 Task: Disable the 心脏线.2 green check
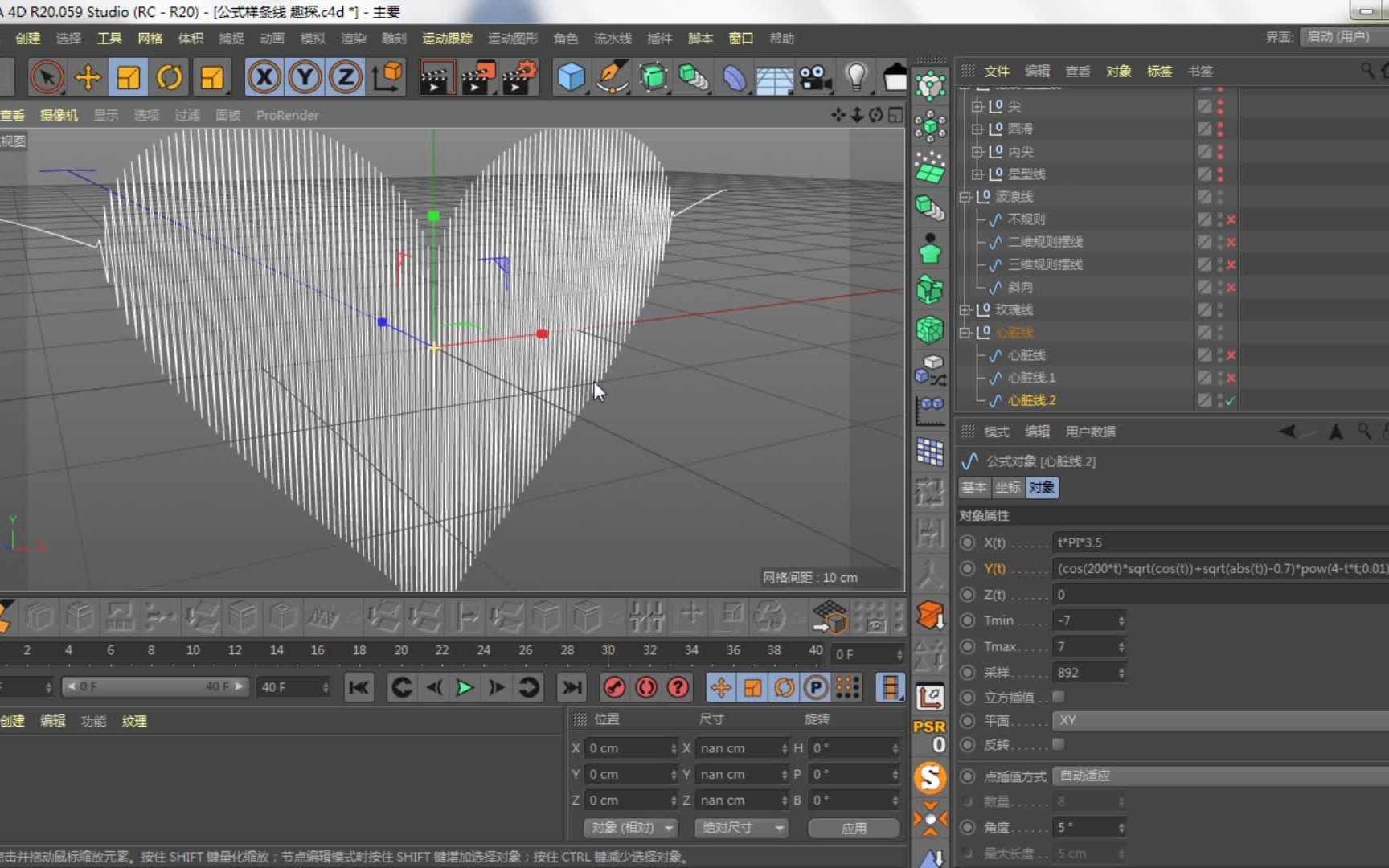point(1231,400)
